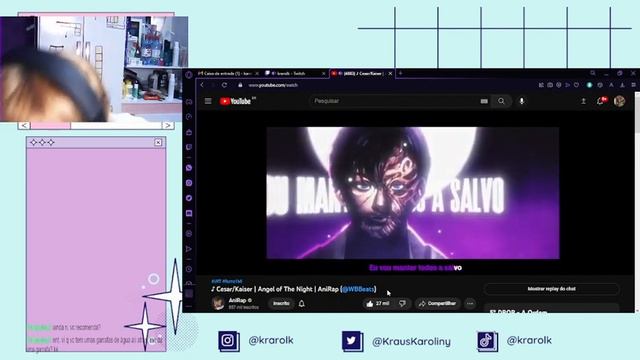
Task: Reload the YouTube page
Action: pyautogui.click(x=224, y=85)
